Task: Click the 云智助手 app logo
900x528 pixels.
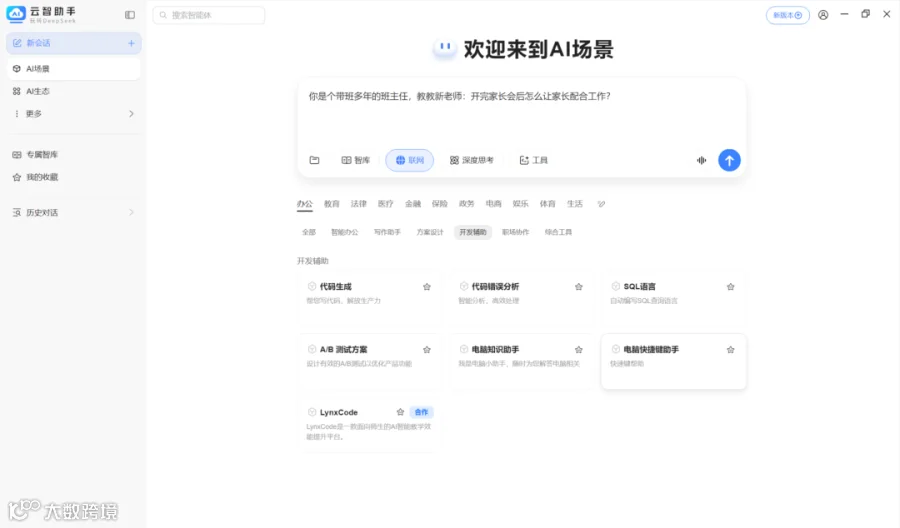Action: click(x=16, y=14)
